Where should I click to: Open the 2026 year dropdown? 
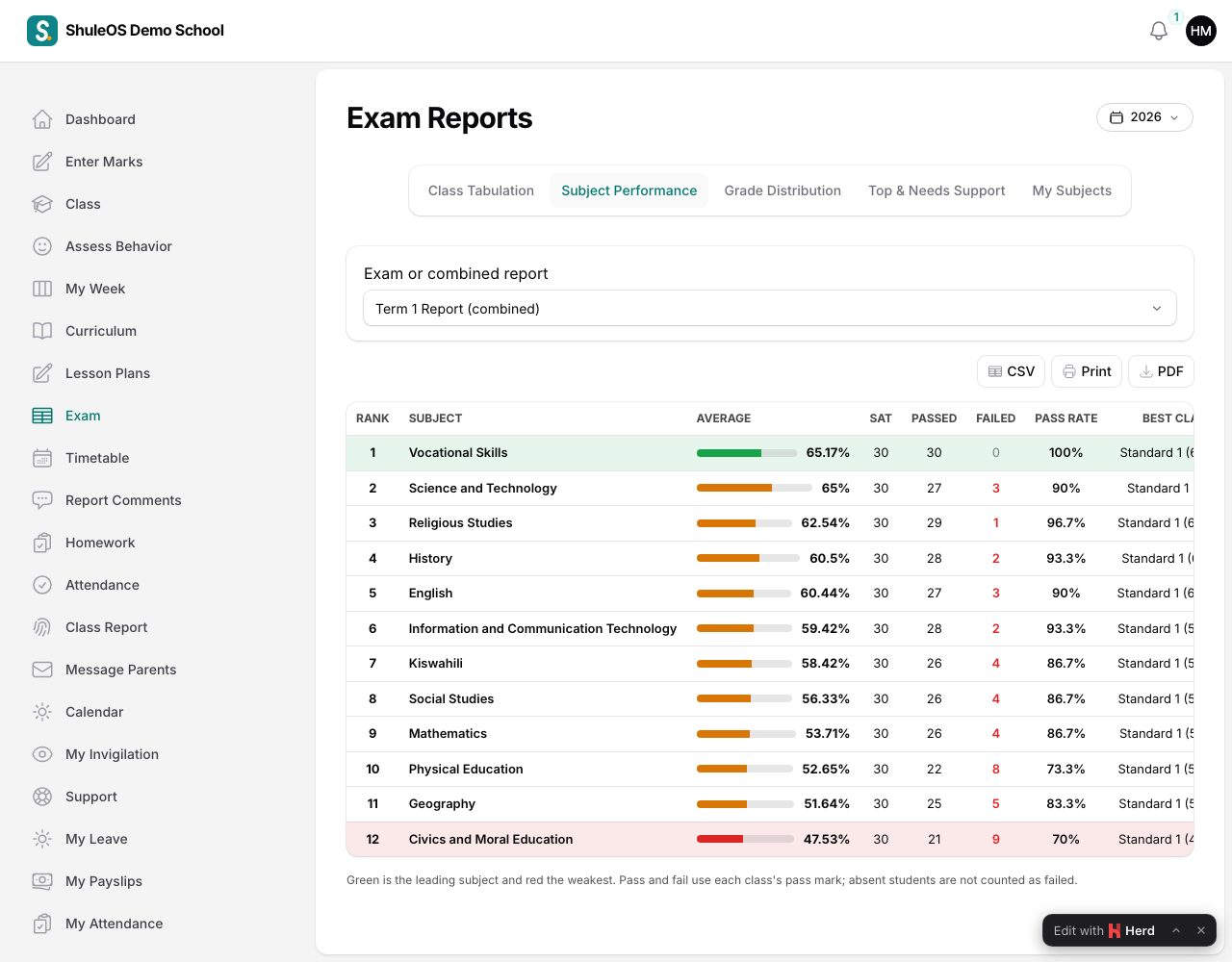pyautogui.click(x=1144, y=117)
